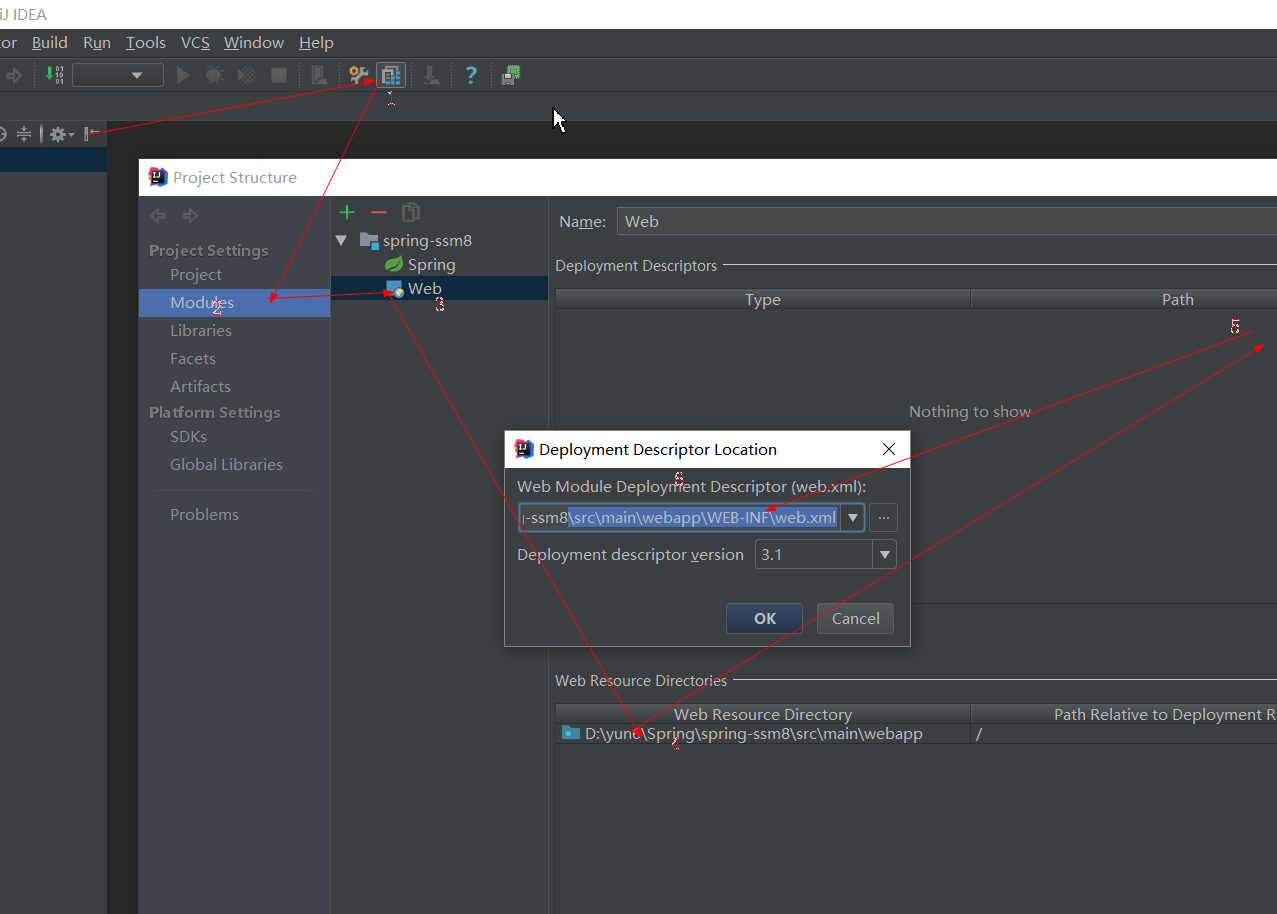Click the collapse all icon in Project panel
This screenshot has width=1277, height=914.
click(24, 134)
